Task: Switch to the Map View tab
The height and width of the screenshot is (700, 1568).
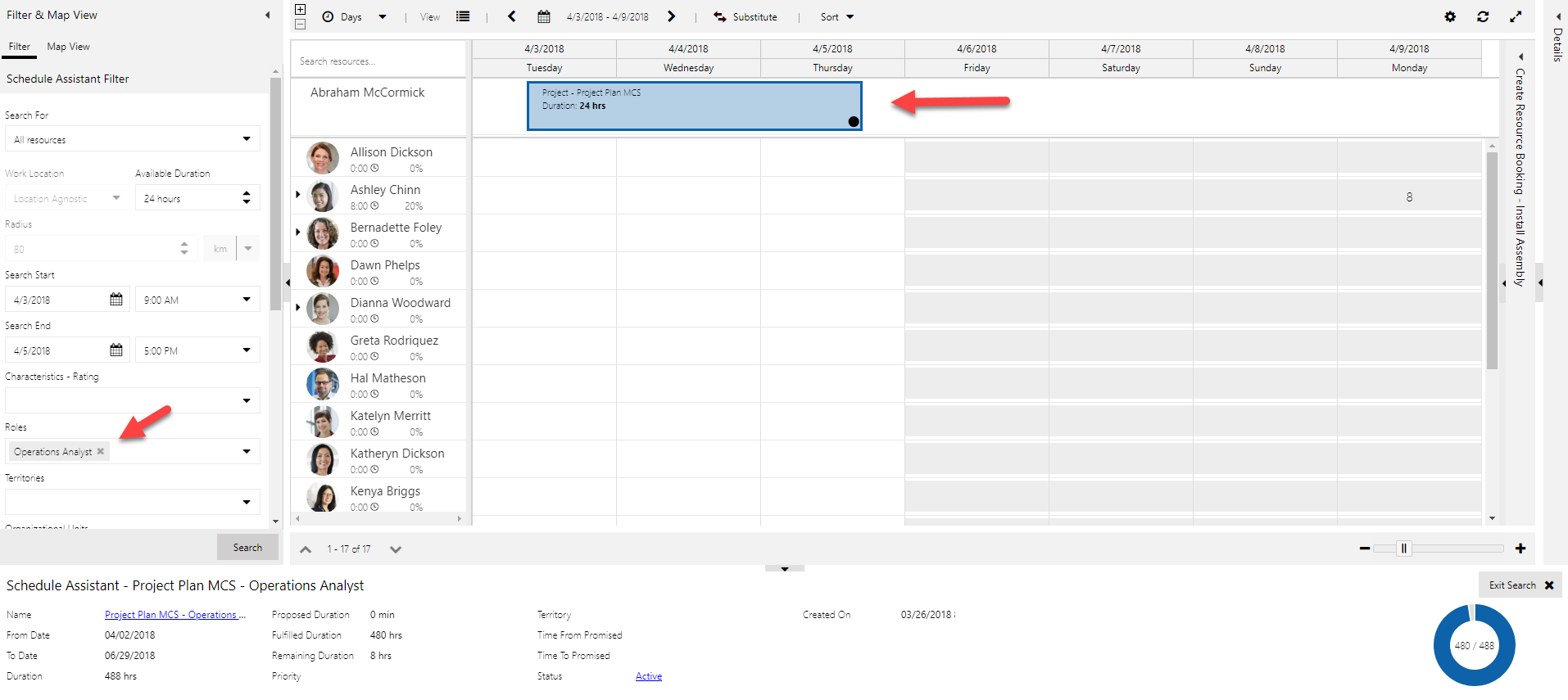Action: coord(68,47)
